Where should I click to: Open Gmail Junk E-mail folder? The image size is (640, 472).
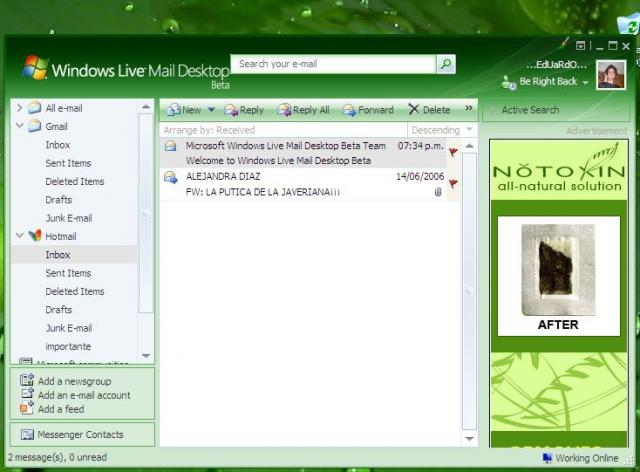pos(69,218)
